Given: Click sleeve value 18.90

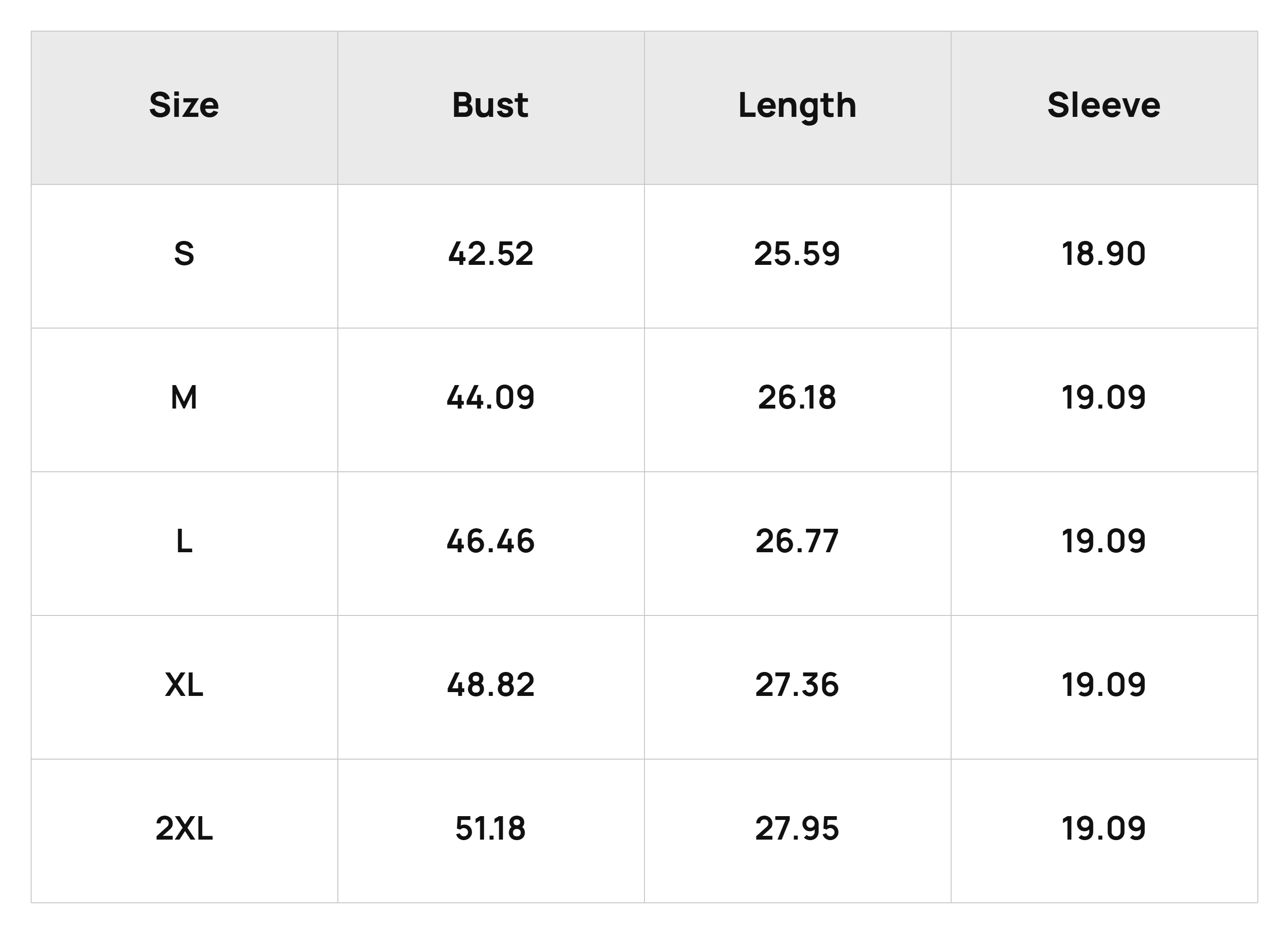Looking at the screenshot, I should tap(1104, 253).
